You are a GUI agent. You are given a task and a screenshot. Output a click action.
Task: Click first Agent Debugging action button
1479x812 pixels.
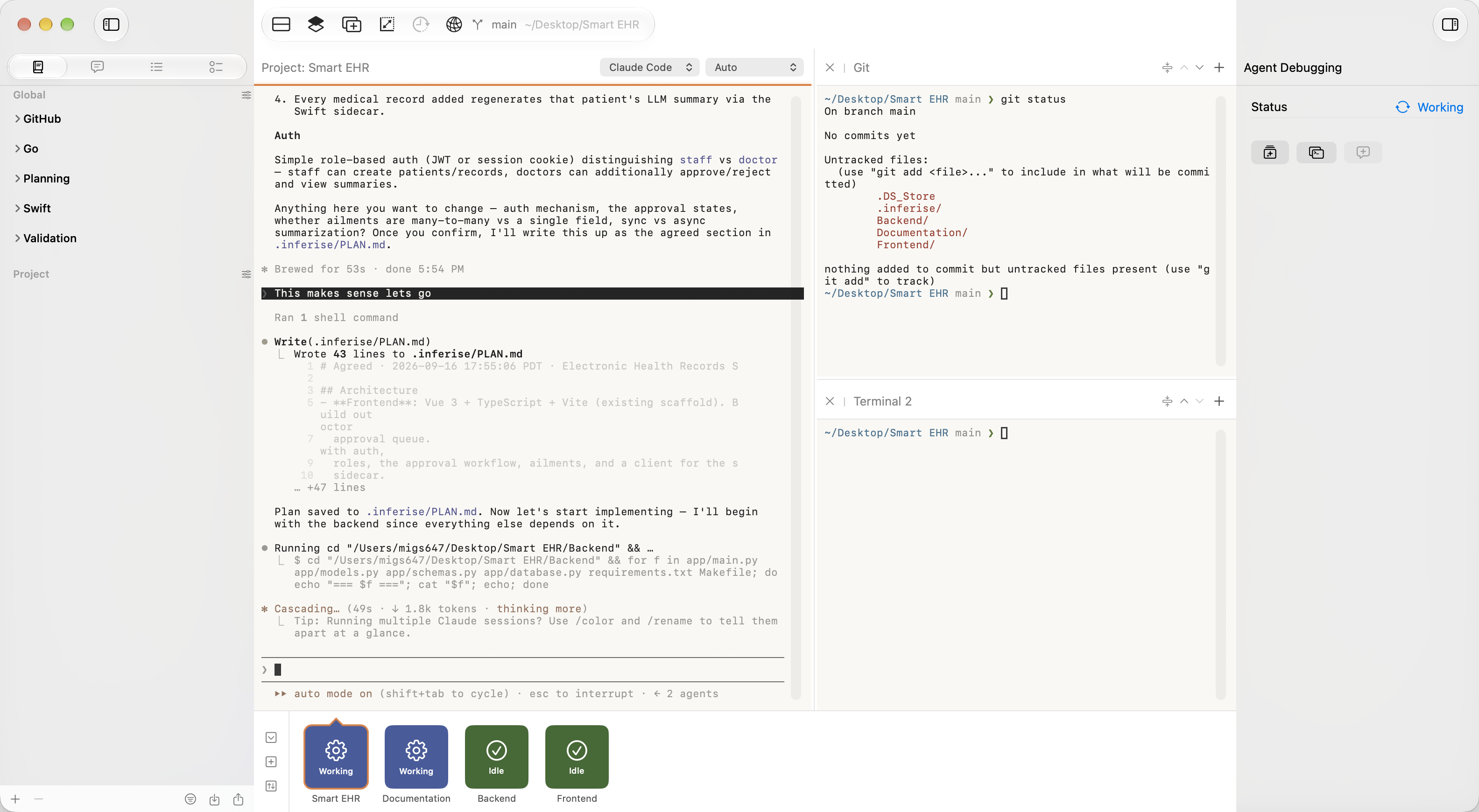1270,153
